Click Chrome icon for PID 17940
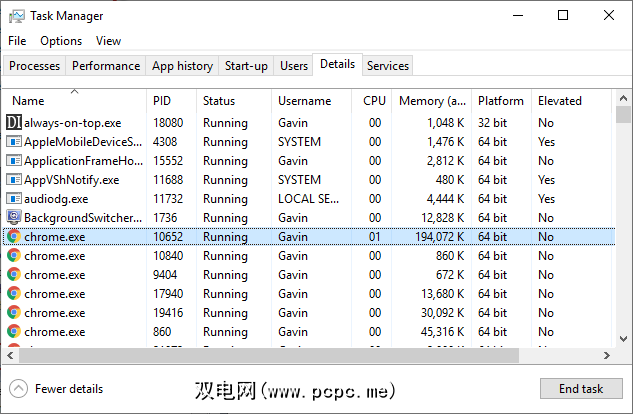This screenshot has height=414, width=633. pyautogui.click(x=14, y=294)
